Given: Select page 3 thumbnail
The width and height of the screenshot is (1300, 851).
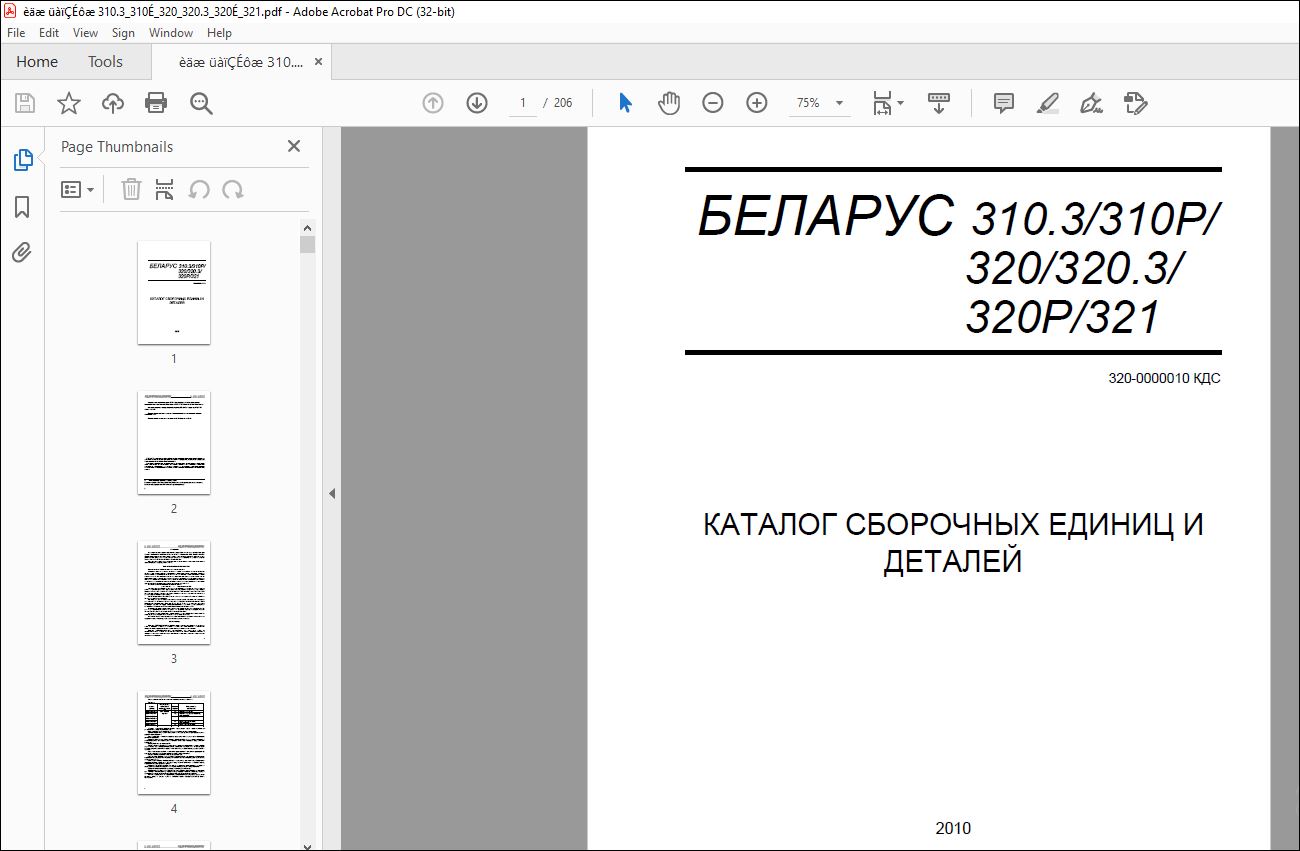Looking at the screenshot, I should point(174,592).
